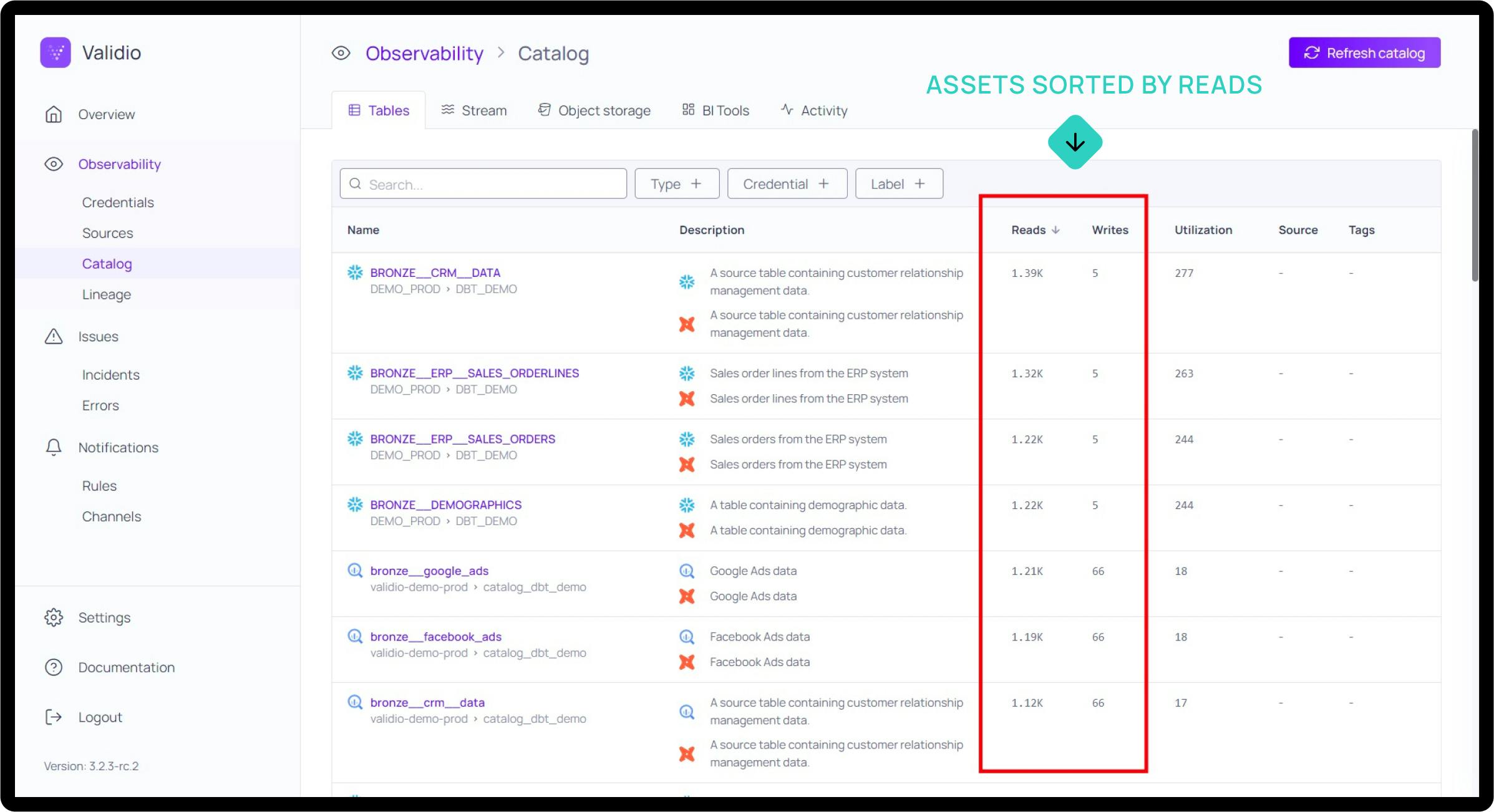Click the Notifications bell icon

coord(54,447)
